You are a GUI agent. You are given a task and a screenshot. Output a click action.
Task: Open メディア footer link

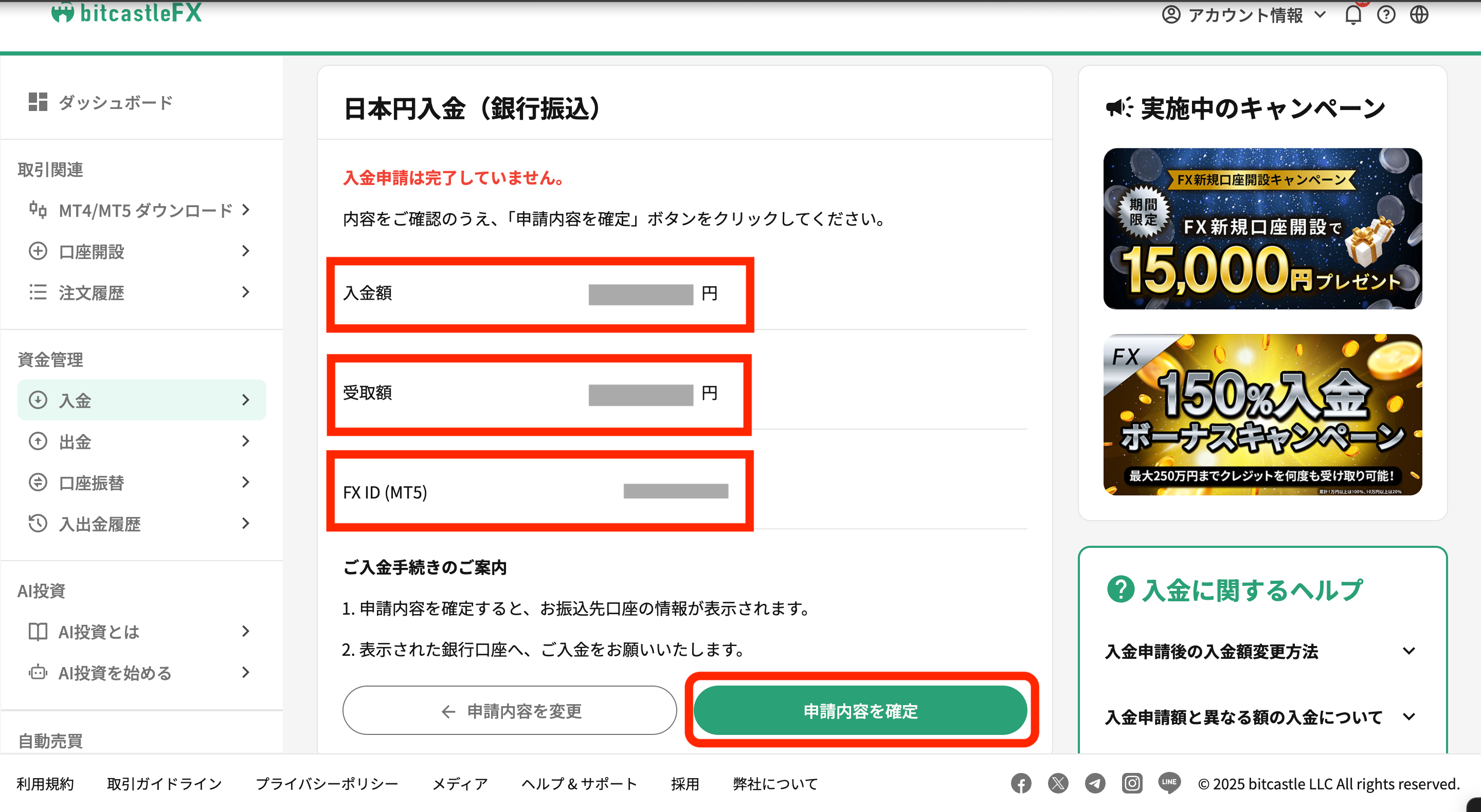click(x=460, y=783)
